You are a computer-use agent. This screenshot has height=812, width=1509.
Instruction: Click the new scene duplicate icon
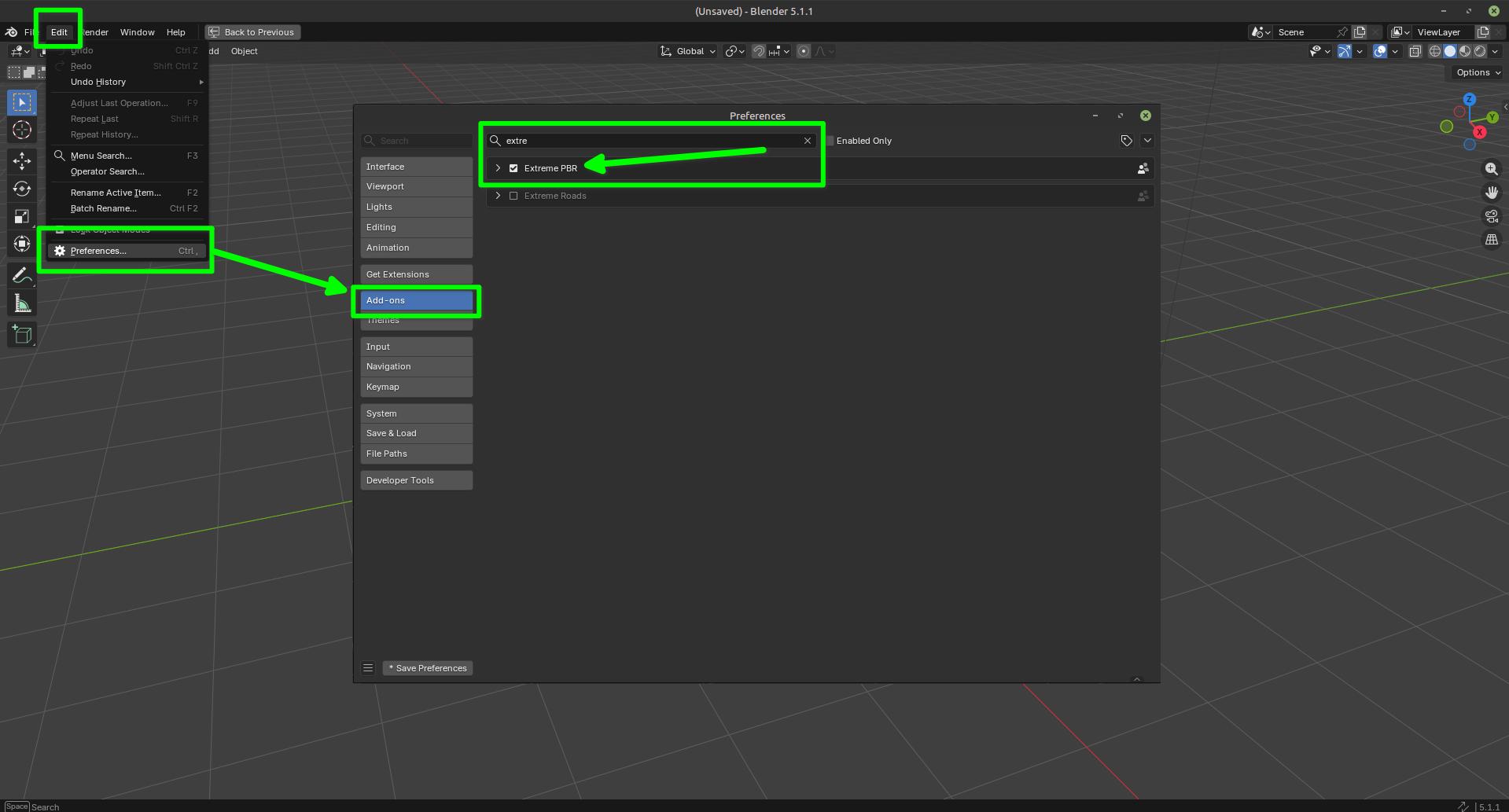pyautogui.click(x=1360, y=32)
